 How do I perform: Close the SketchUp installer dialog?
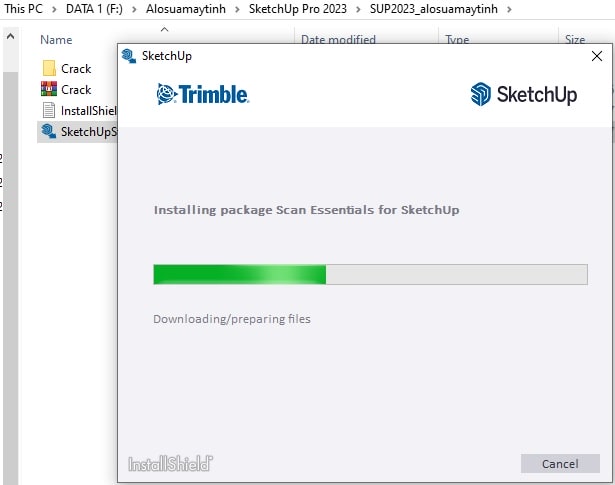tap(597, 56)
